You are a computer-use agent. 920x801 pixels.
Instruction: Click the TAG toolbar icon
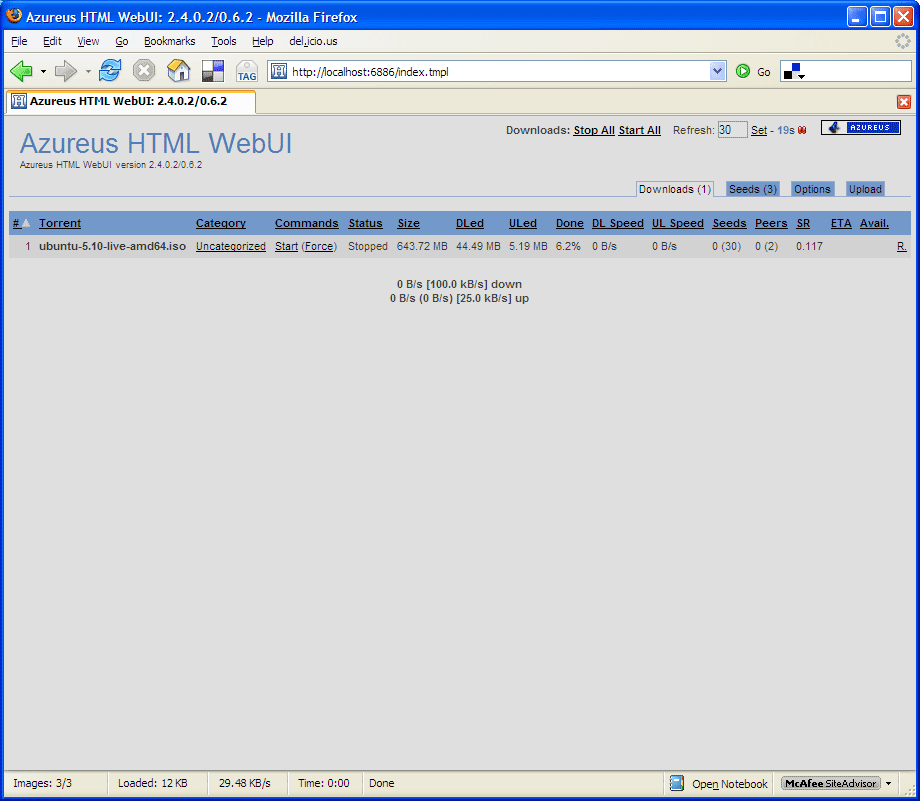coord(247,72)
